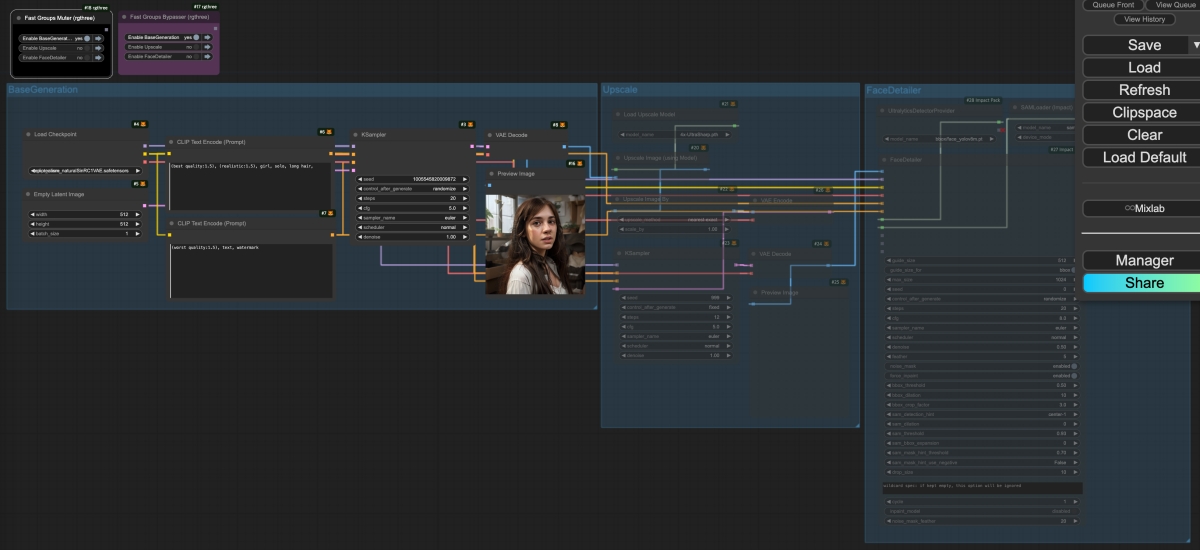Toggle Enable Upscale in Fast Groups Muter
Screen dimensions: 1200x550
(x=87, y=48)
